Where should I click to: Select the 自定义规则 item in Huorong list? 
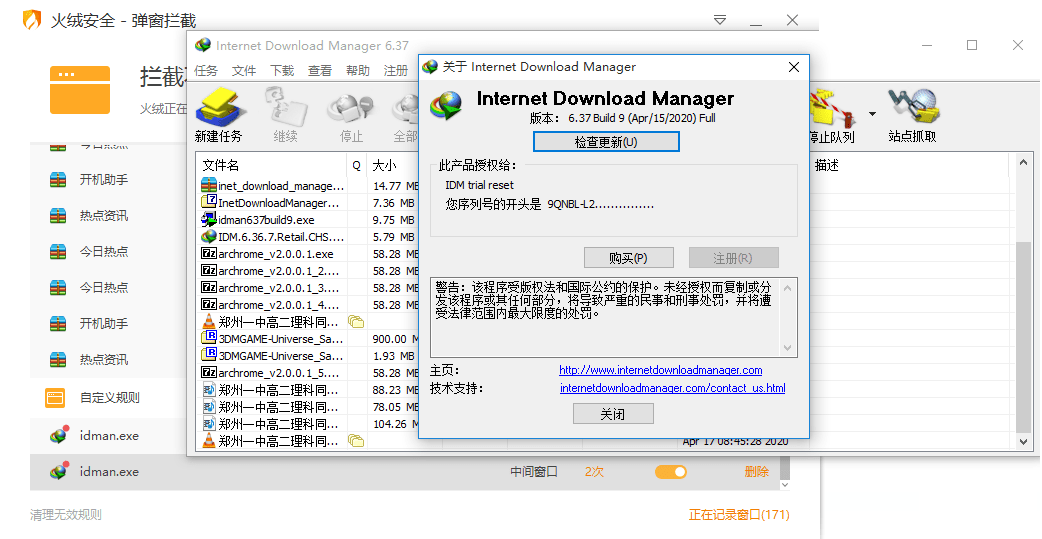tap(110, 398)
